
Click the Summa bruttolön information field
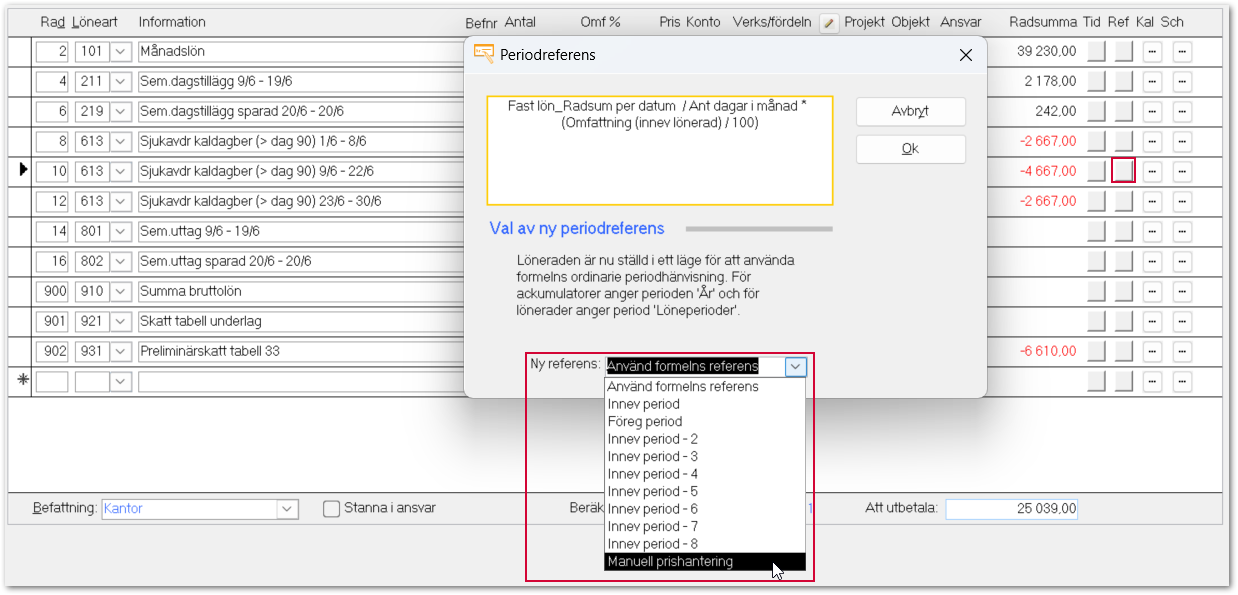(x=301, y=291)
